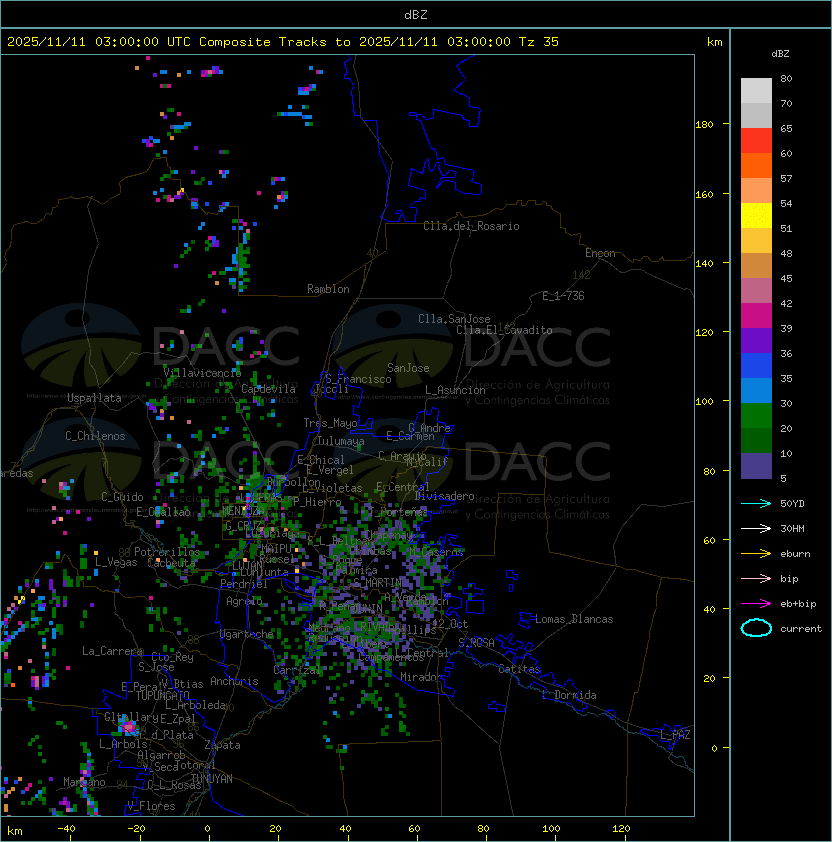Click the white 30HM arrow legend icon
This screenshot has height=842, width=832.
coord(756,528)
